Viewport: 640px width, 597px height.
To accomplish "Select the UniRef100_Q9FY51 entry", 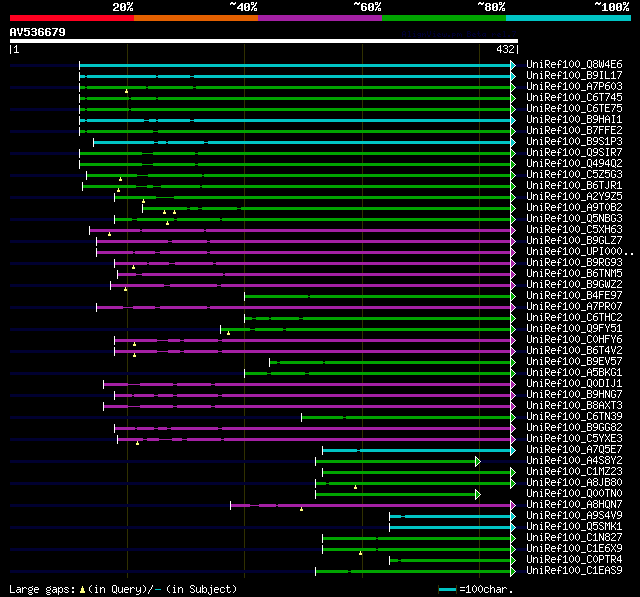I will pyautogui.click(x=574, y=329).
